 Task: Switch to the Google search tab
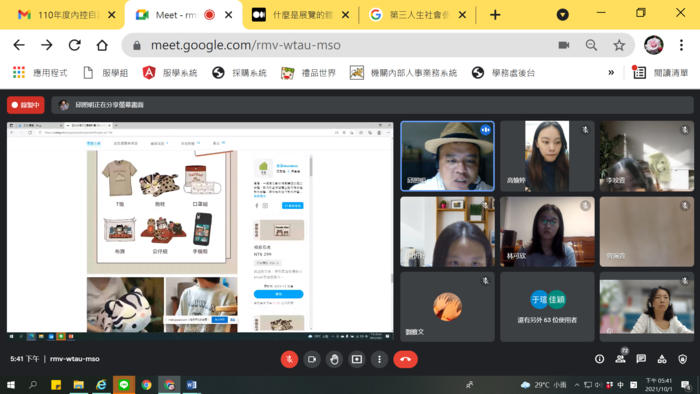coord(417,15)
